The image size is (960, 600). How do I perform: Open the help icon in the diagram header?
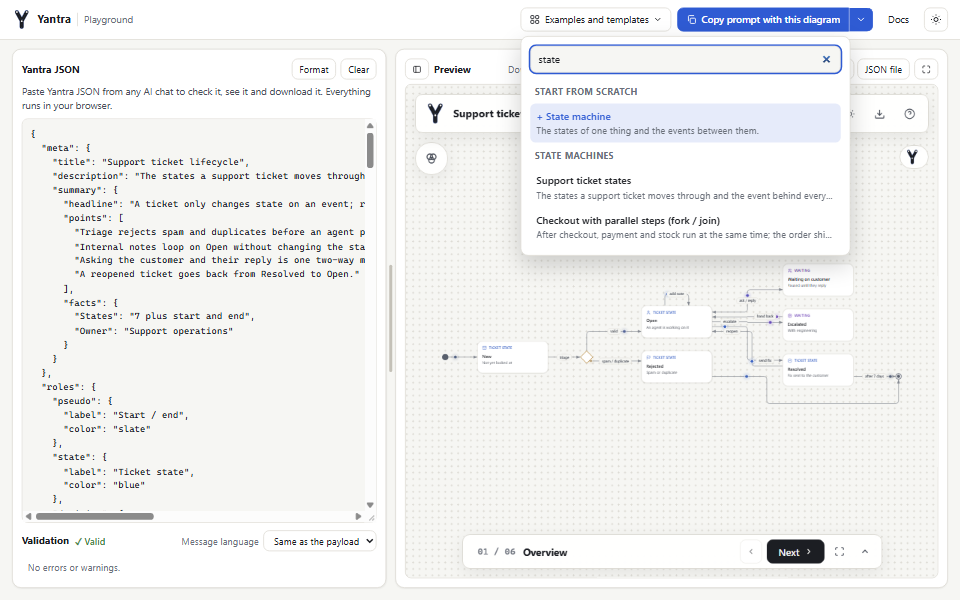click(909, 114)
